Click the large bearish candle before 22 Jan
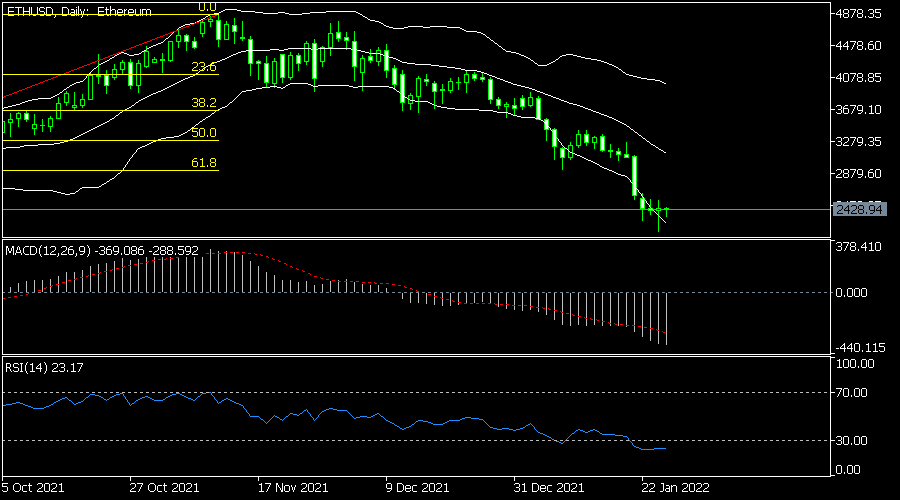 [634, 176]
